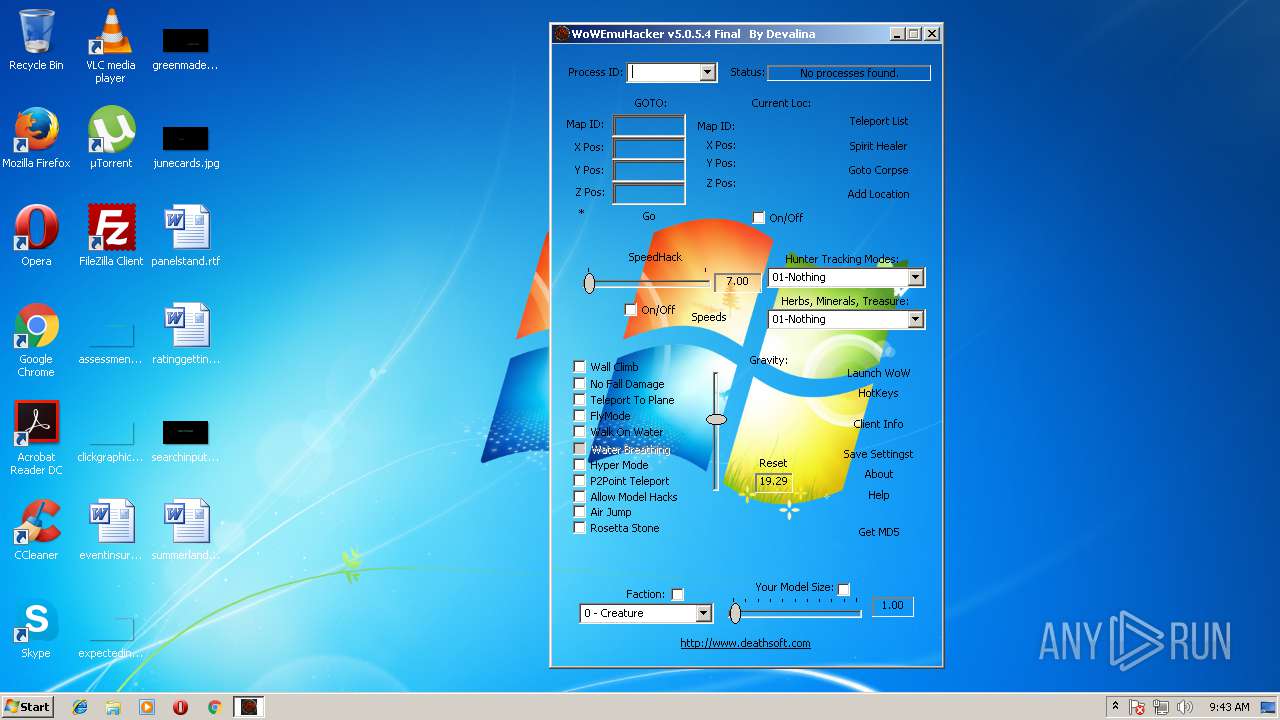This screenshot has width=1280, height=720.
Task: Open Internet Explorer from taskbar
Action: (80, 707)
